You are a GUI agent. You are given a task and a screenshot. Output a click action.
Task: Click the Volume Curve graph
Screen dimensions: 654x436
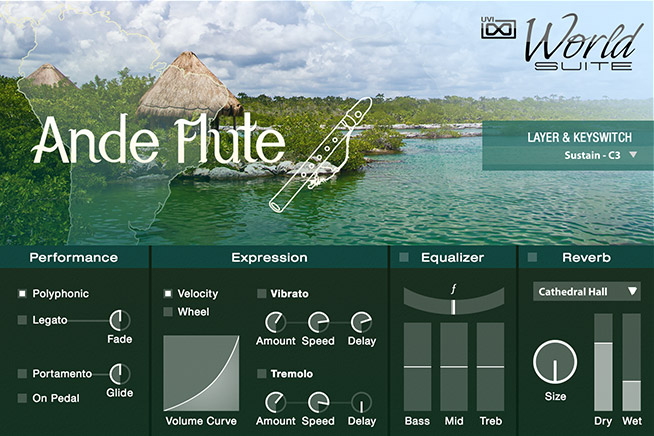pos(201,373)
